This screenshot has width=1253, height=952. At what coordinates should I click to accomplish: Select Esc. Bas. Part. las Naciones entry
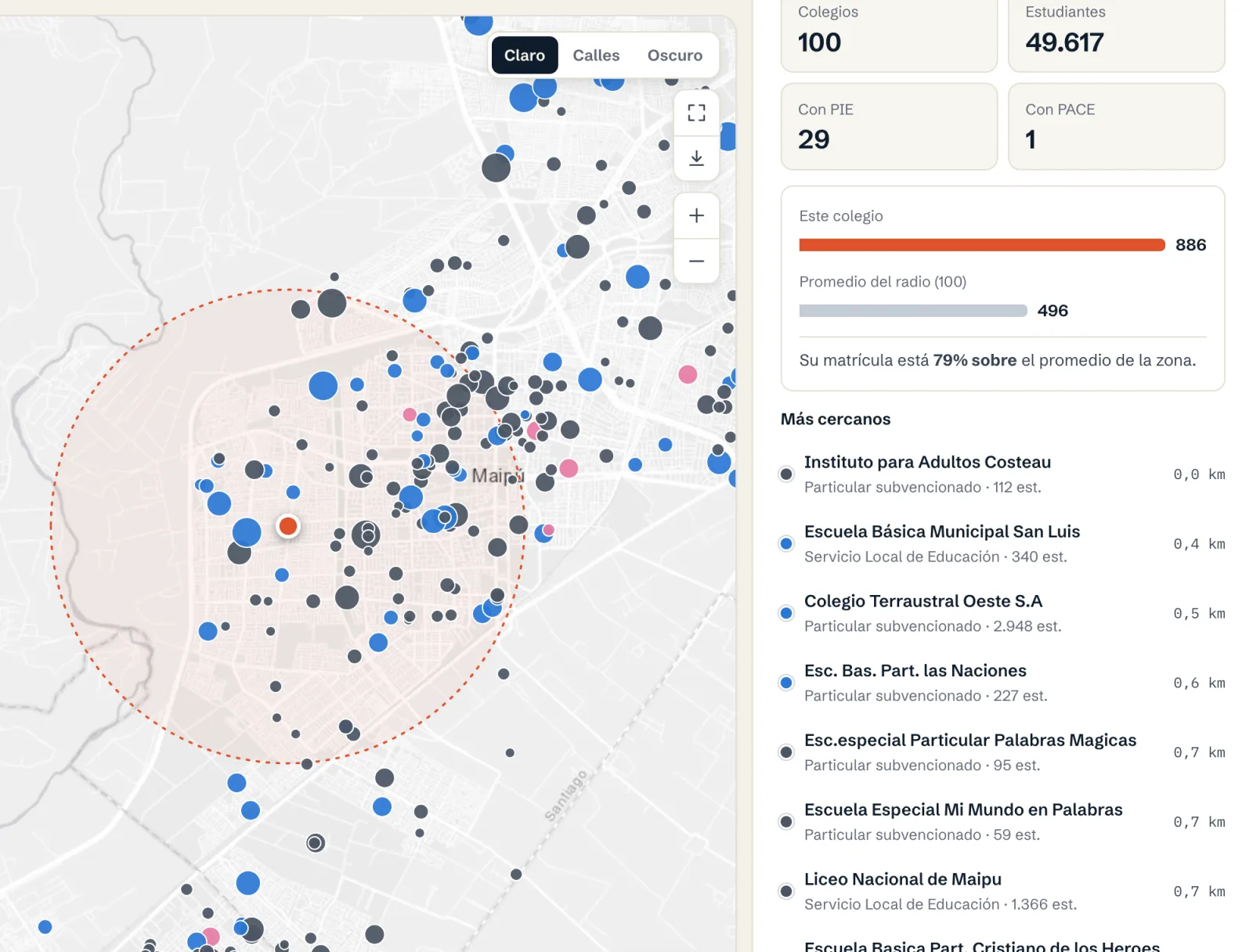pos(1002,683)
